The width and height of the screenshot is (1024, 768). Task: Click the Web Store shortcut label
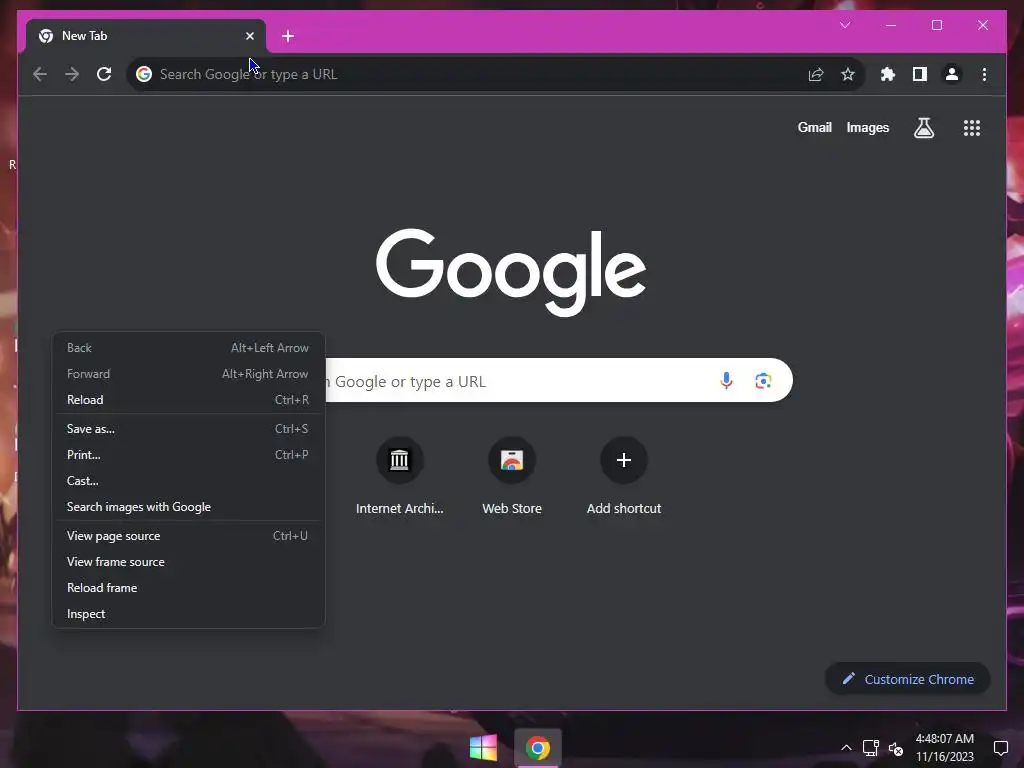[x=511, y=509]
